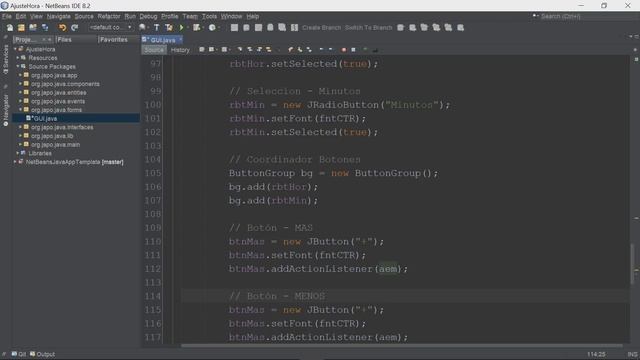The width and height of the screenshot is (640, 360).
Task: Undo the last edit using toolbar arrow
Action: tap(62, 28)
